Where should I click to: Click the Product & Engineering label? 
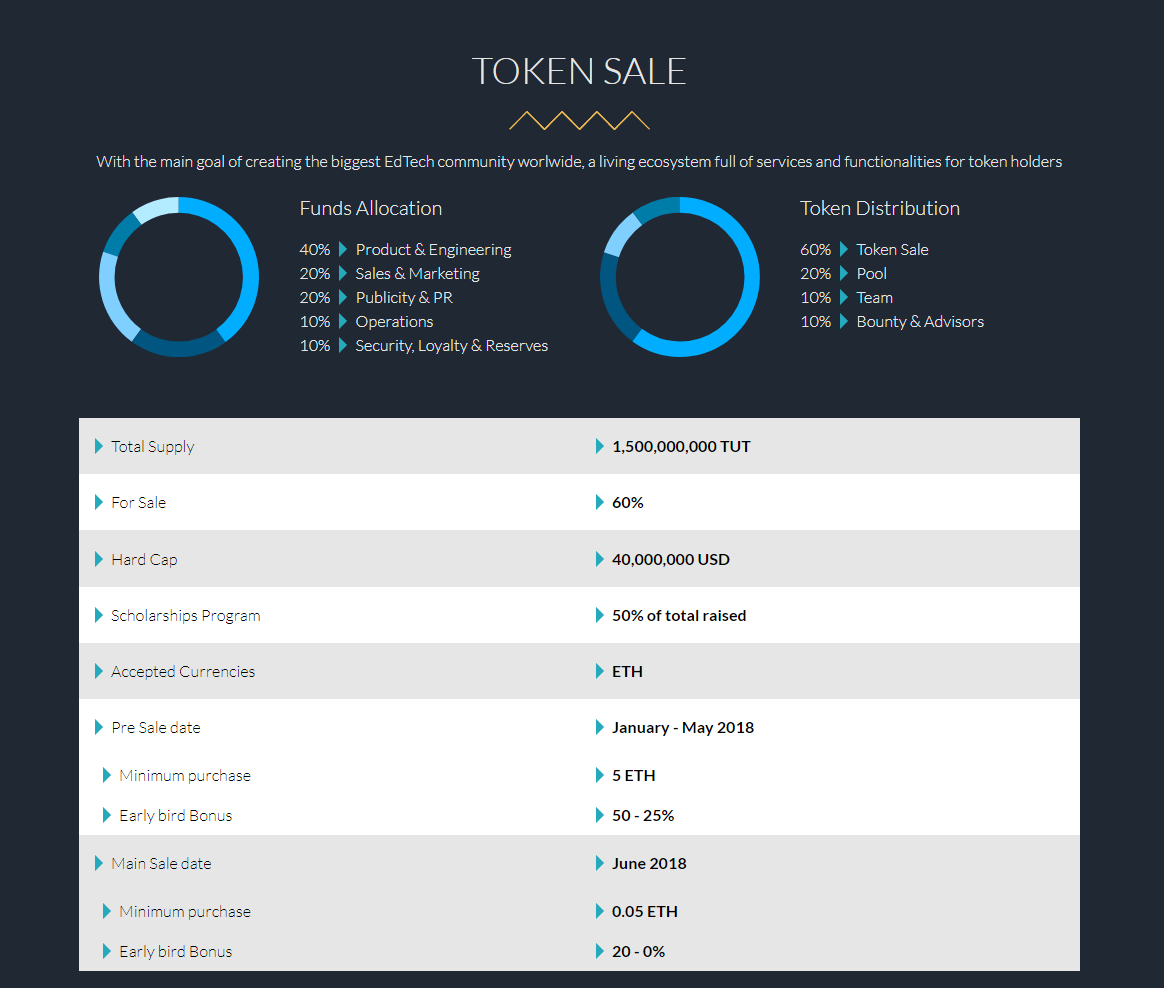click(434, 249)
